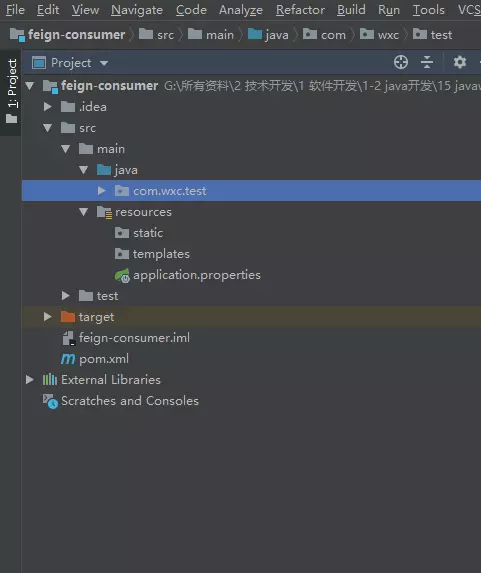Select the templates folder label

162,254
